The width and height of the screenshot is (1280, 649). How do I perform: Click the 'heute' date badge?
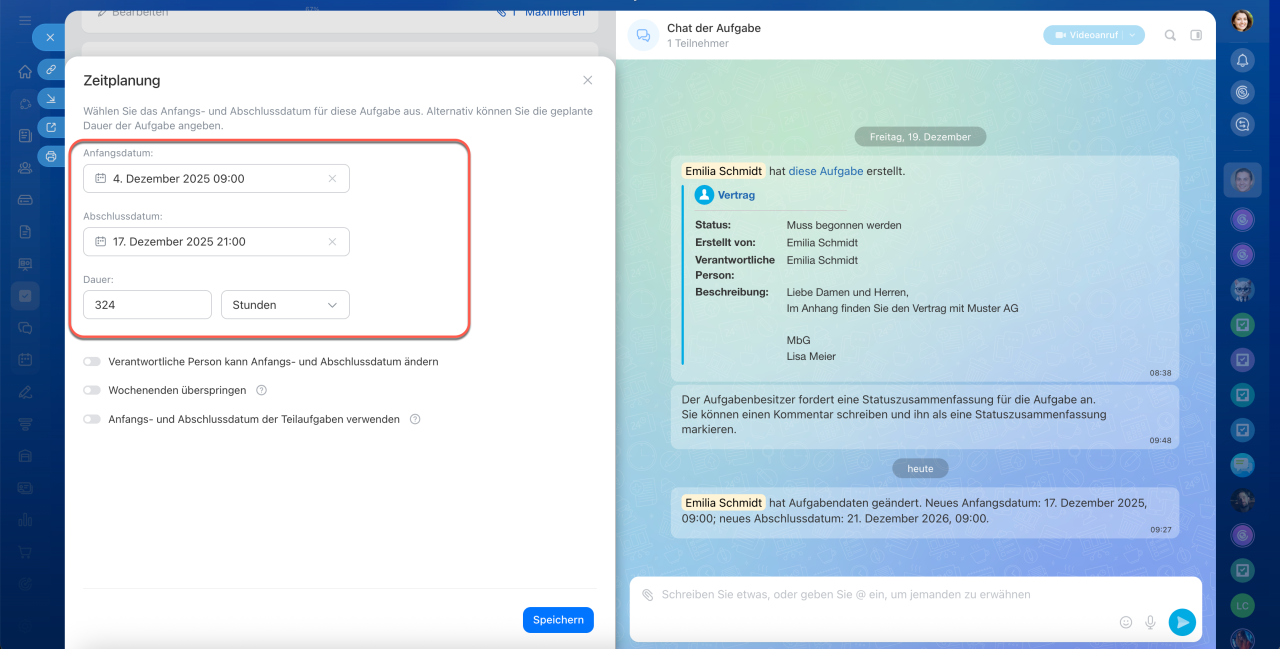[920, 468]
